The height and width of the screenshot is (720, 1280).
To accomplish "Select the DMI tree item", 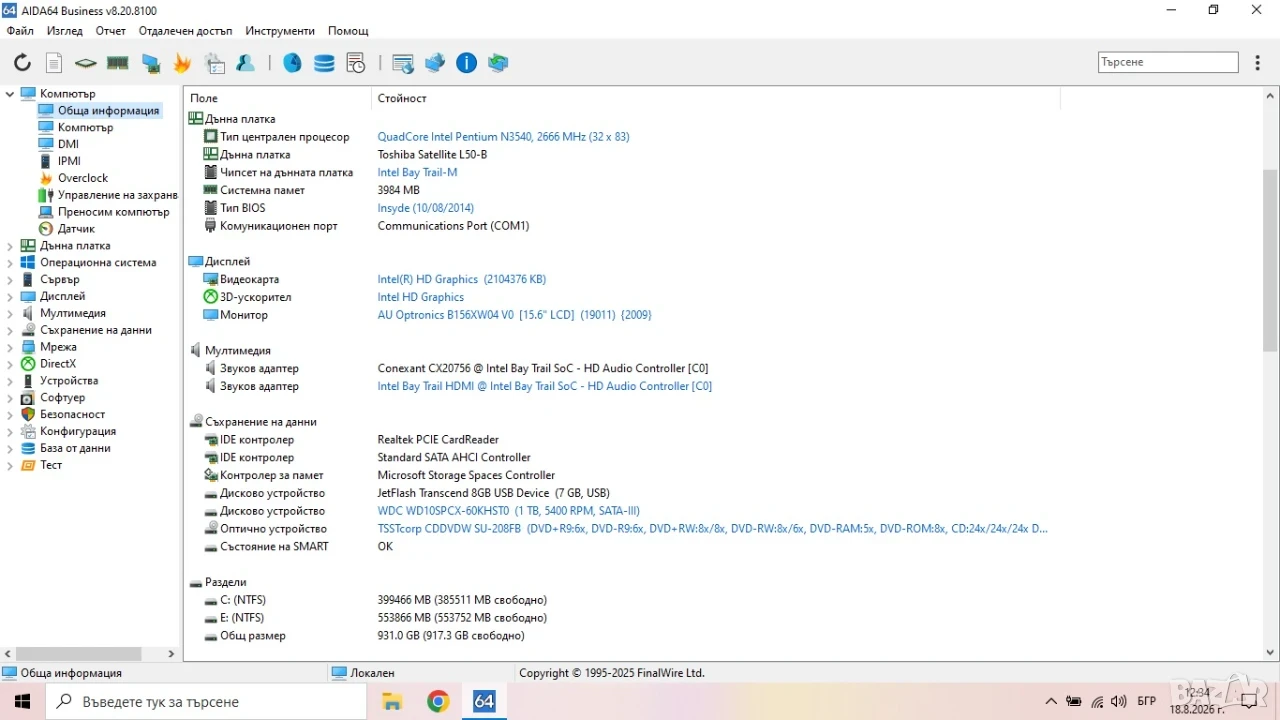I will pyautogui.click(x=68, y=144).
